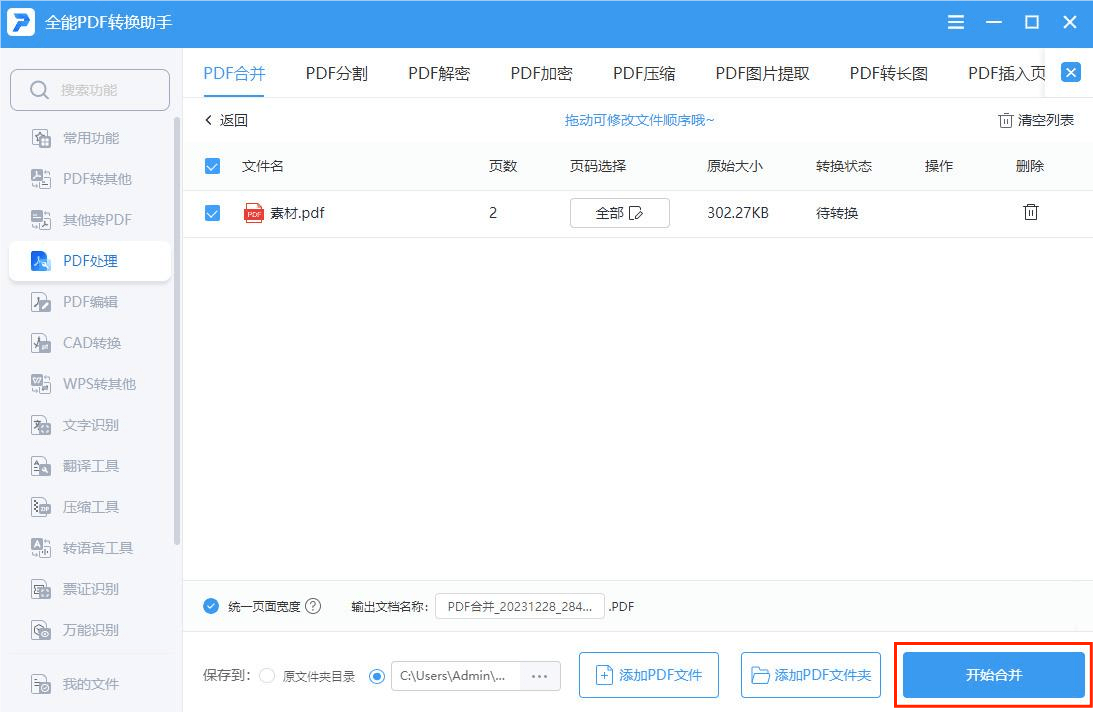This screenshot has width=1093, height=712.
Task: Disable the 统一页面宽度 option
Action: tap(210, 605)
